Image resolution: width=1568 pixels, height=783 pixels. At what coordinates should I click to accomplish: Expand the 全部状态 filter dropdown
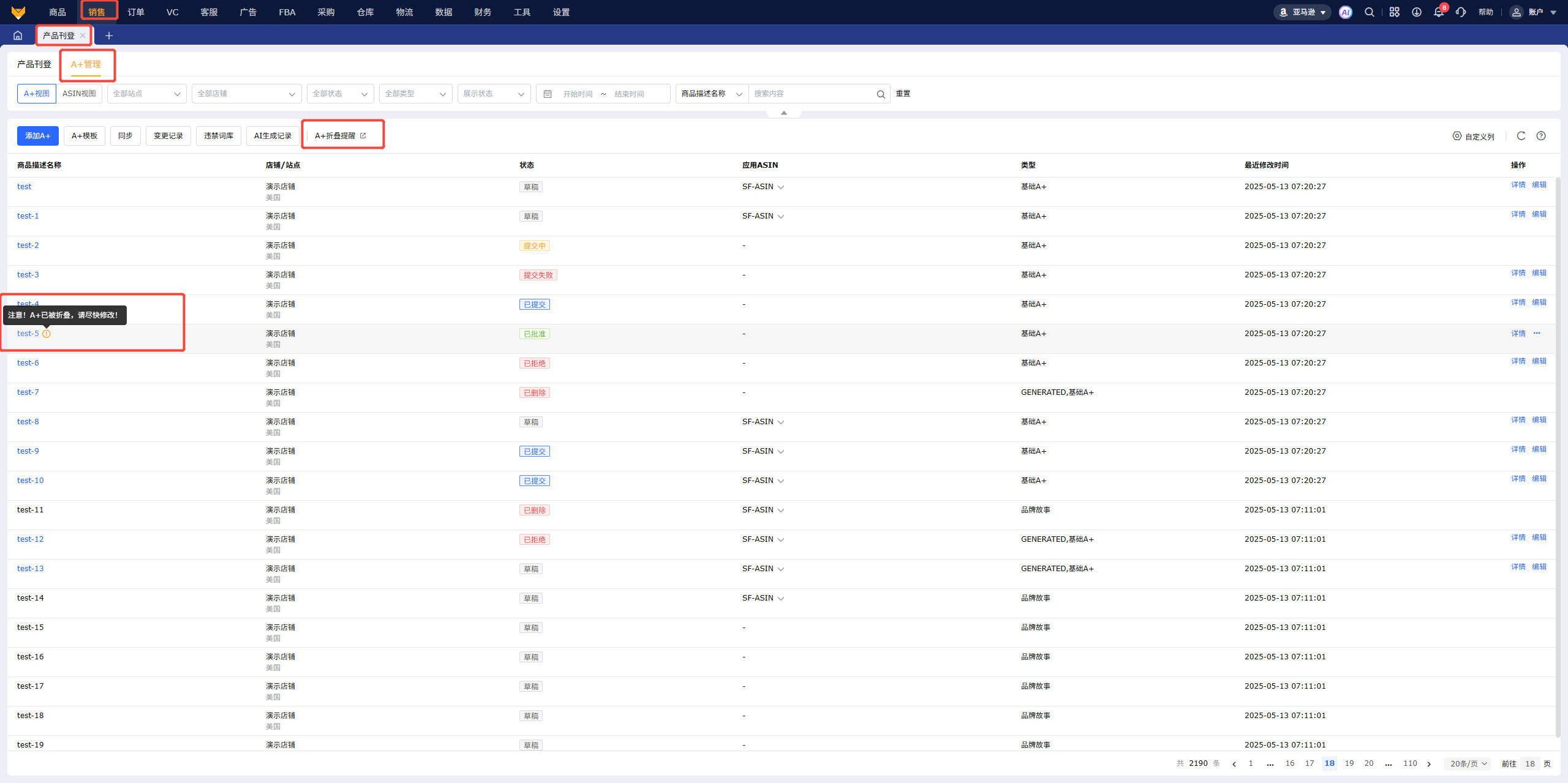pyautogui.click(x=339, y=94)
